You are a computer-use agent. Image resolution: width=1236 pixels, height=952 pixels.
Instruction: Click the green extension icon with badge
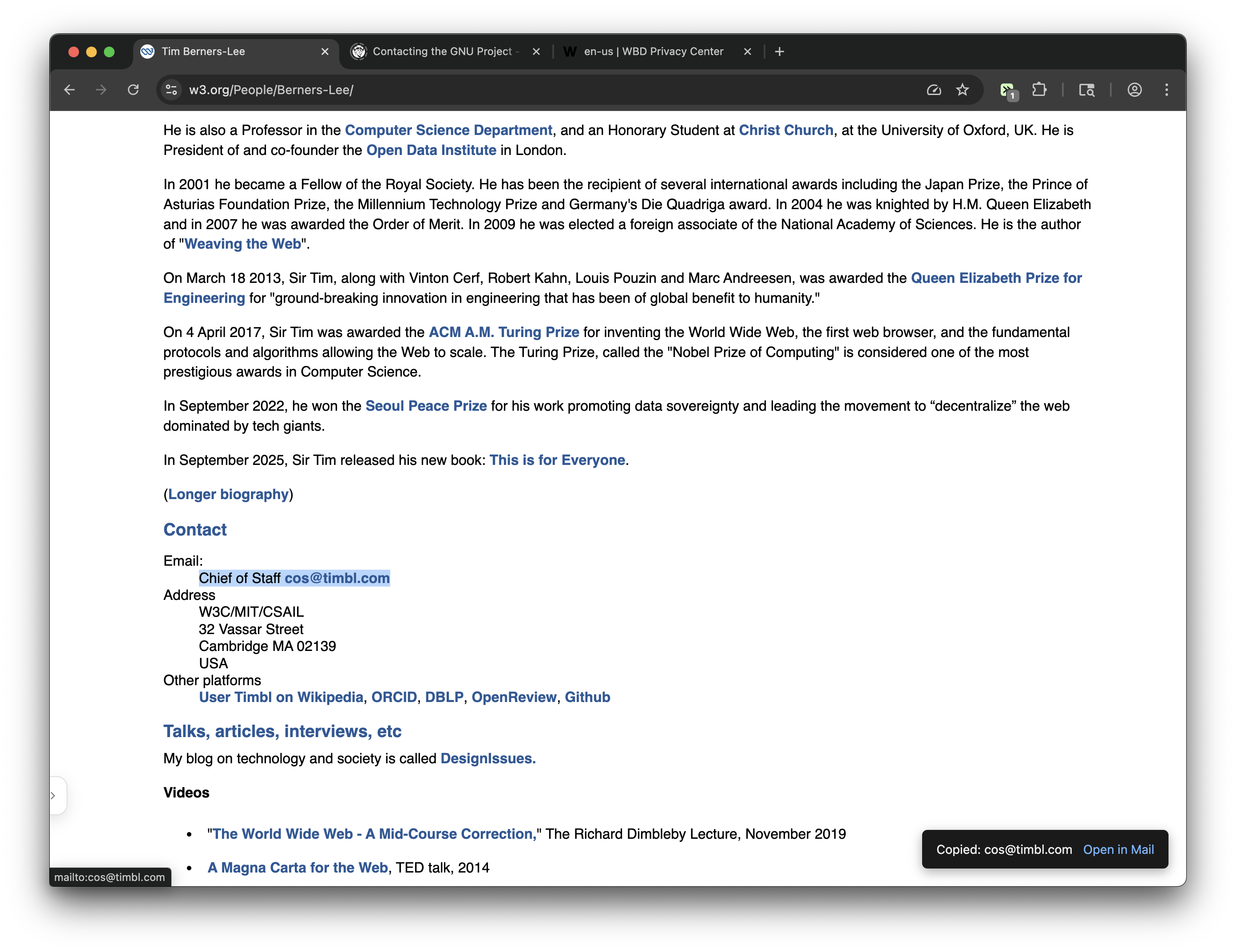(x=1007, y=90)
